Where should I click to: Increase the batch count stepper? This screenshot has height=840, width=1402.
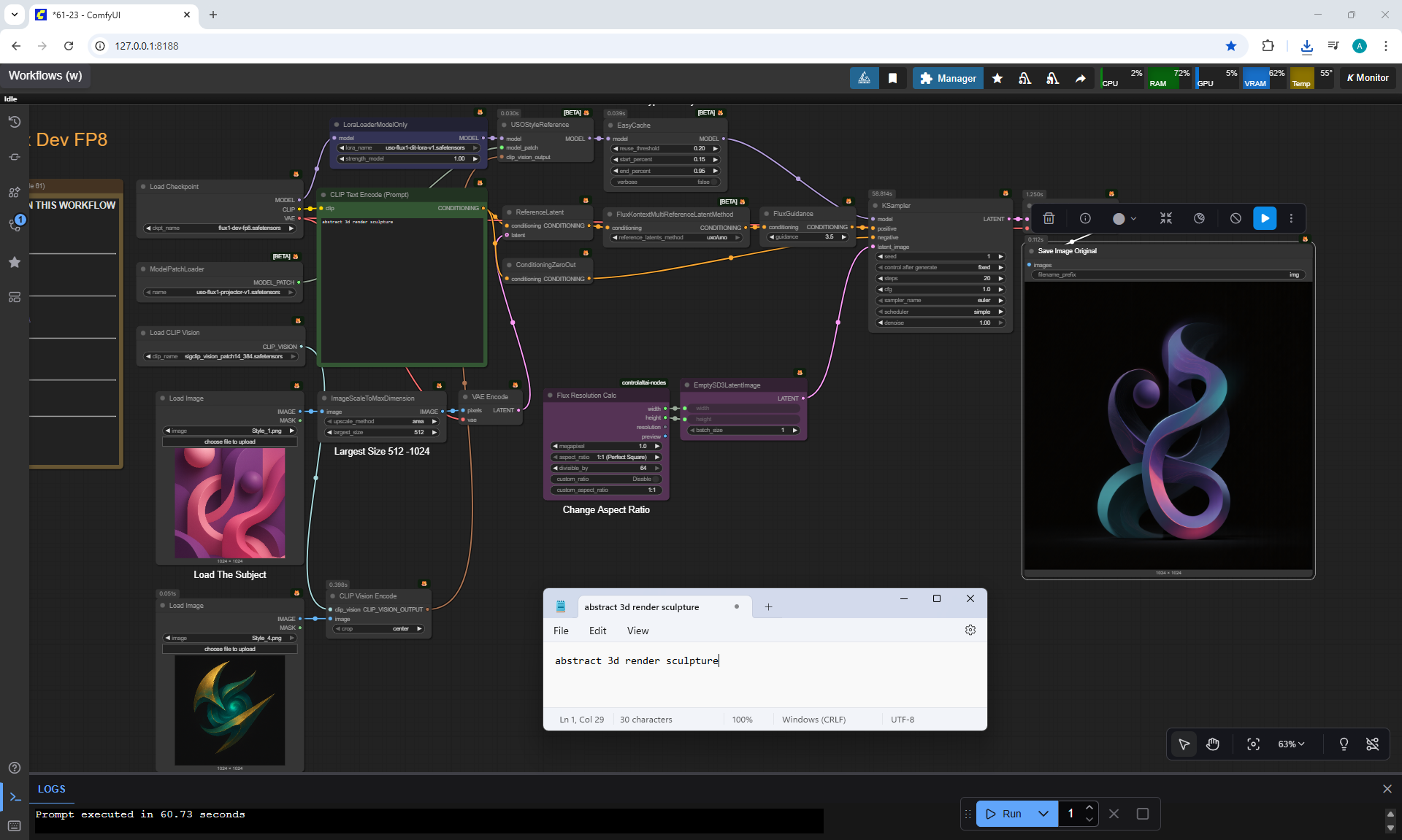(x=1089, y=808)
